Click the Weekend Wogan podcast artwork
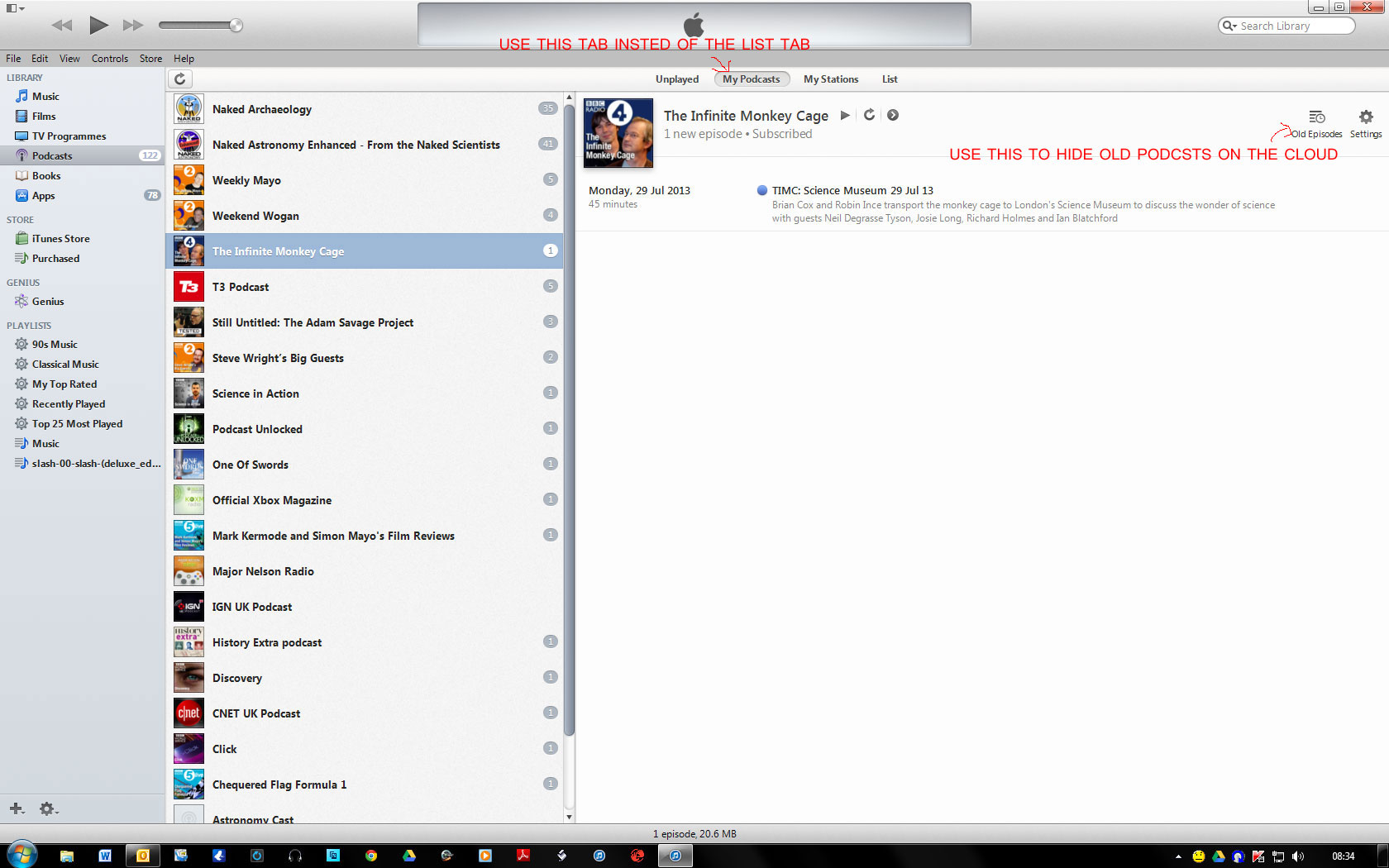The width and height of the screenshot is (1389, 868). pos(189,216)
